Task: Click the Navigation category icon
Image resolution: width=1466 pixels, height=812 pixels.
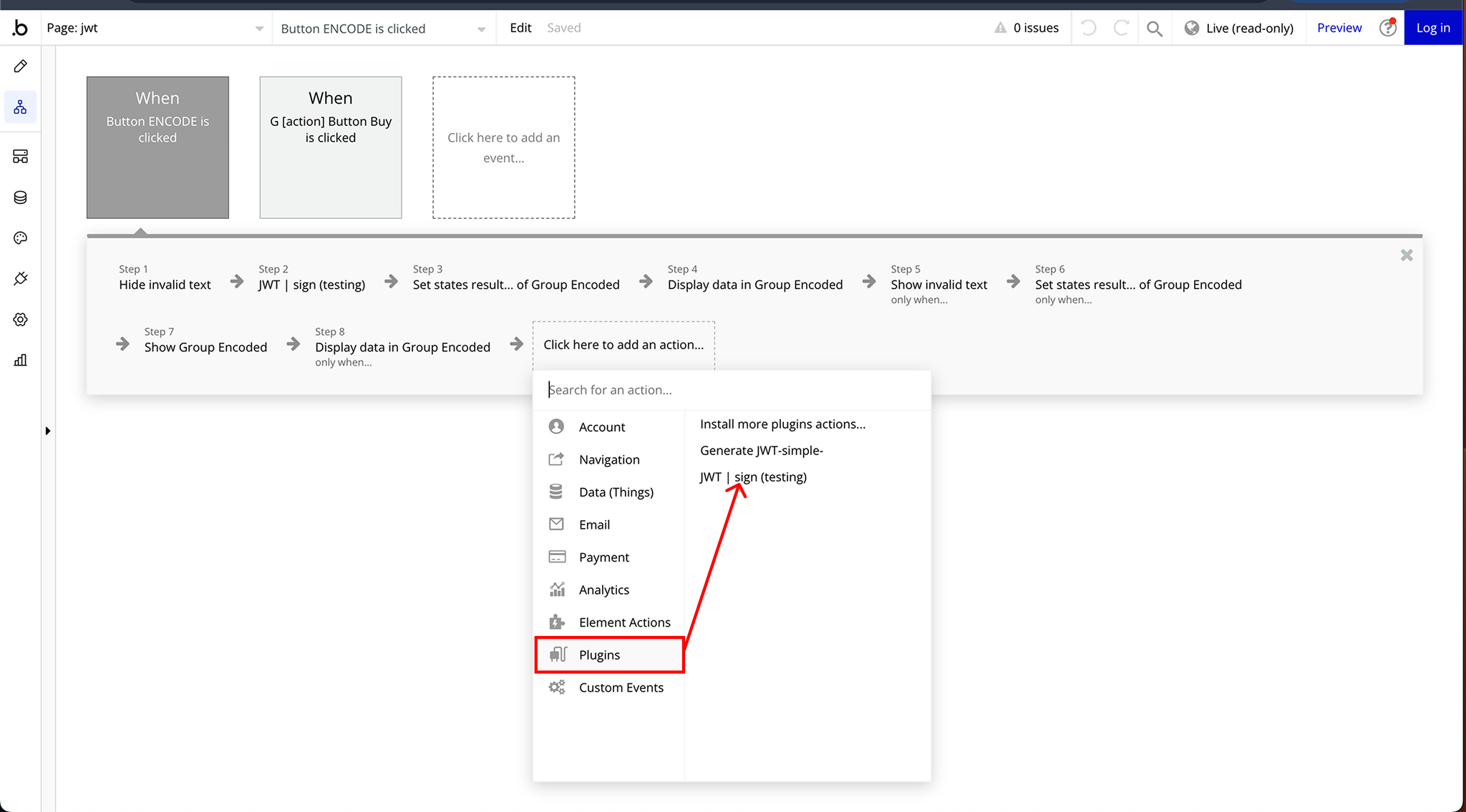Action: click(x=557, y=459)
